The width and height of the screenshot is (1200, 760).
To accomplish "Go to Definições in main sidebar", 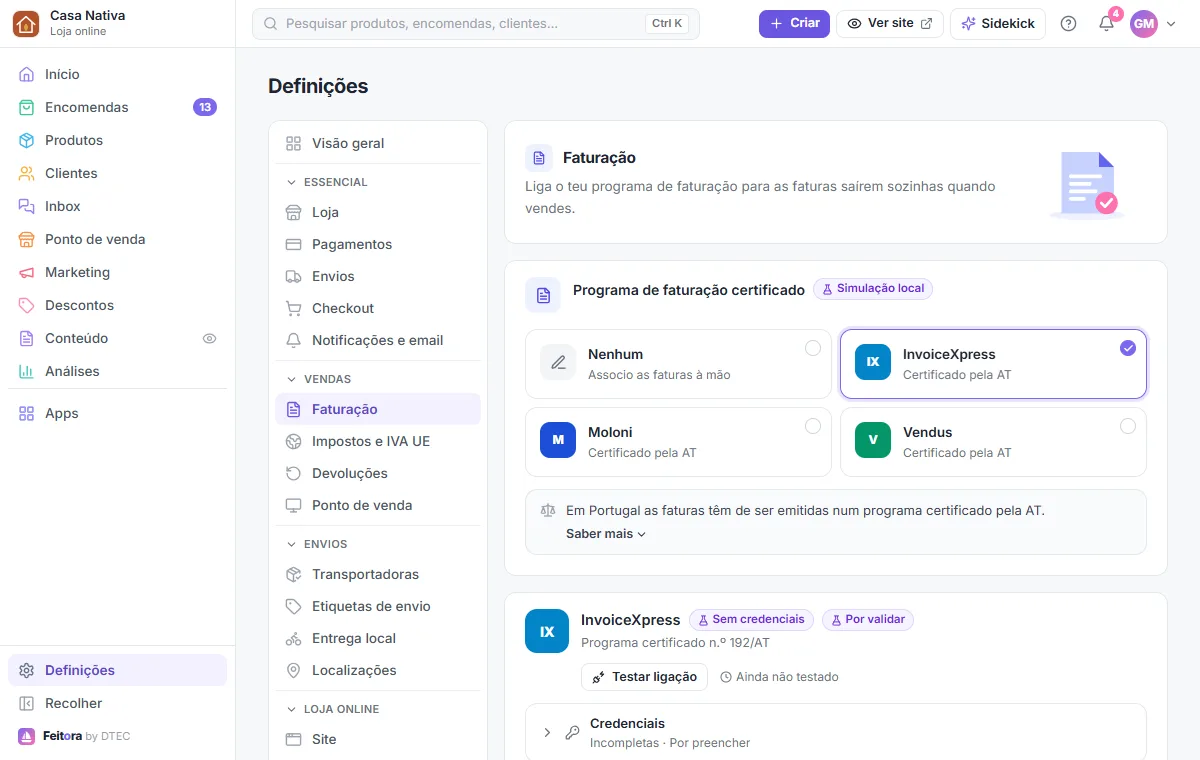I will (117, 670).
